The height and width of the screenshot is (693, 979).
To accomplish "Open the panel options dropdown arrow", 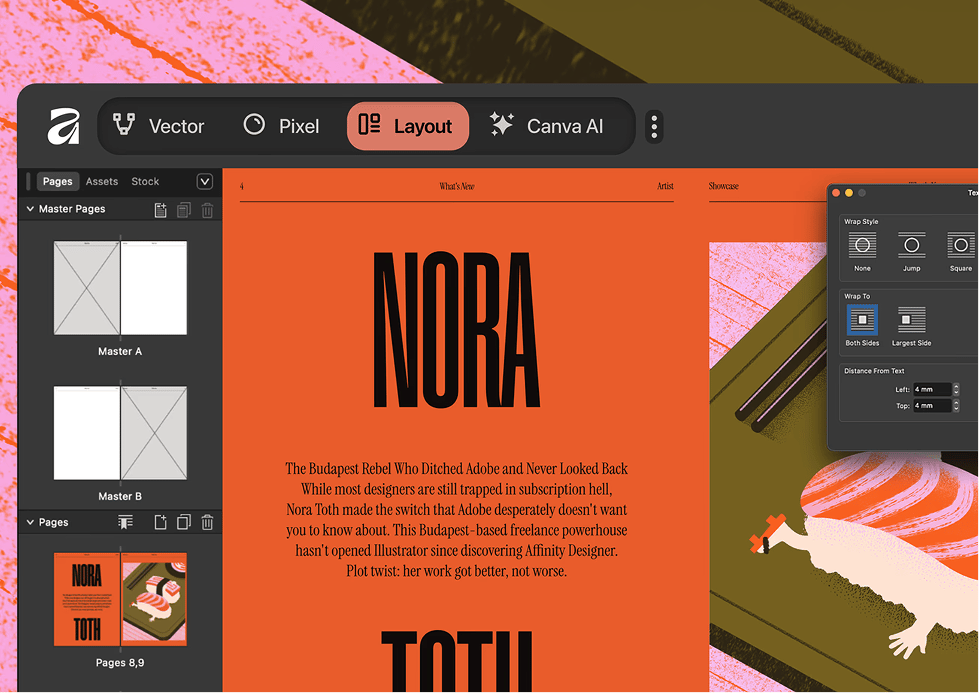I will pyautogui.click(x=205, y=181).
